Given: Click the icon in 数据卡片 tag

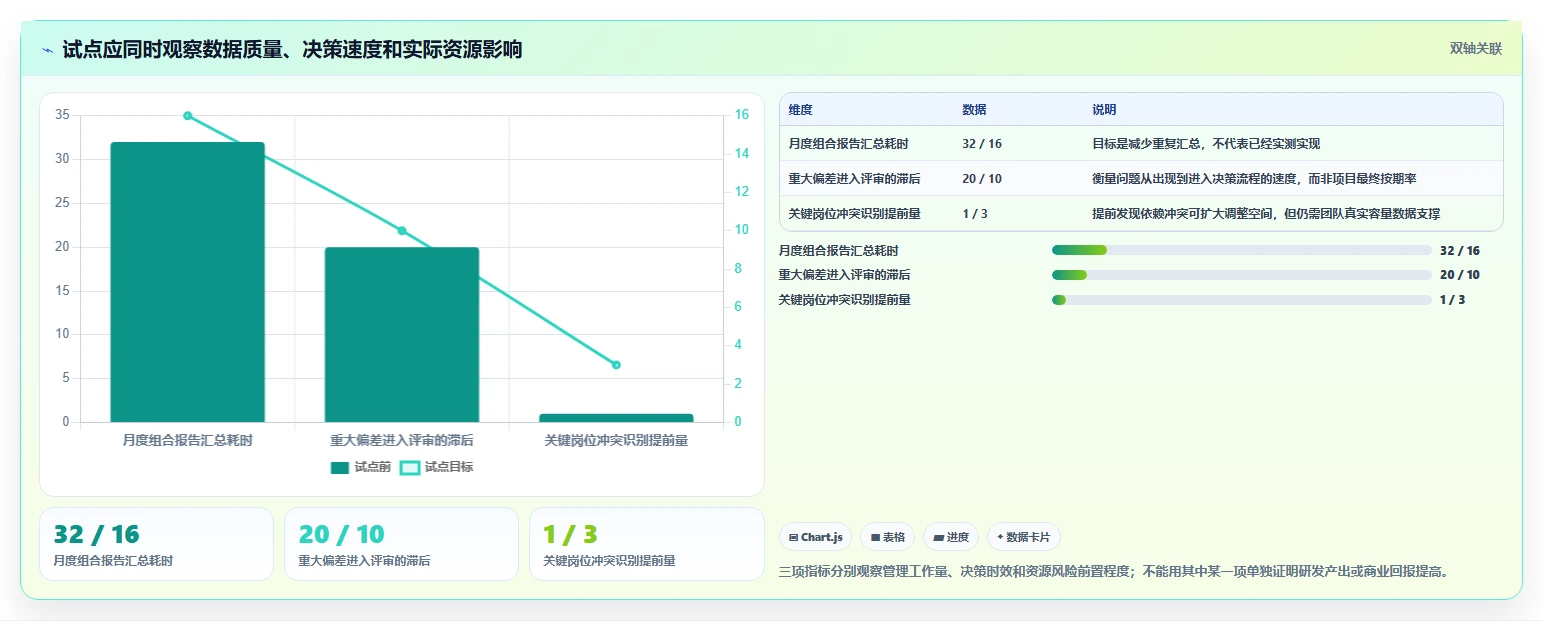Looking at the screenshot, I should pyautogui.click(x=1000, y=538).
